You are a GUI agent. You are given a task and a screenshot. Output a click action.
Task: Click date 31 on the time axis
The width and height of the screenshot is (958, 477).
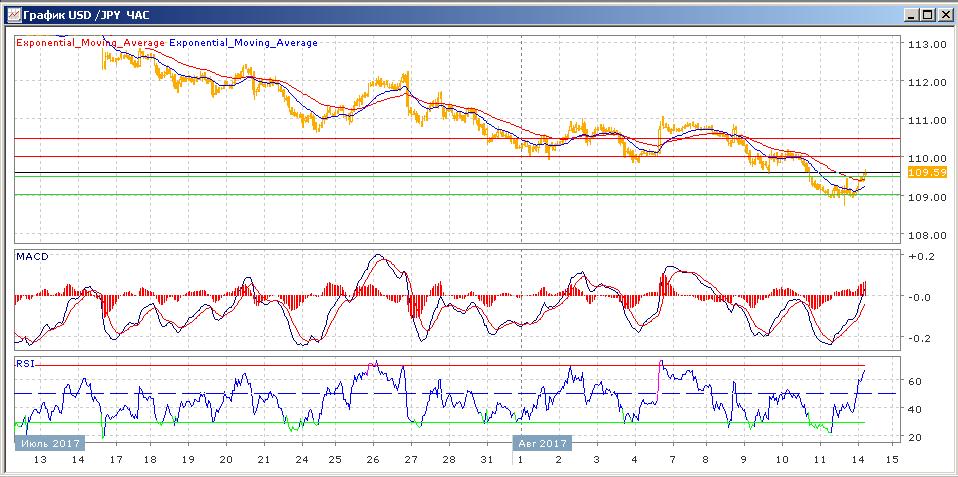tap(486, 460)
